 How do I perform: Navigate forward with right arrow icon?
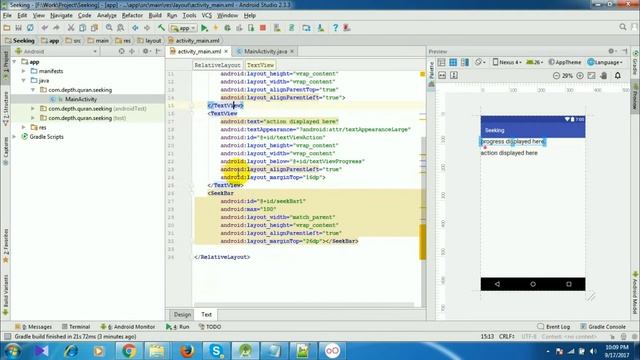[x=147, y=28]
